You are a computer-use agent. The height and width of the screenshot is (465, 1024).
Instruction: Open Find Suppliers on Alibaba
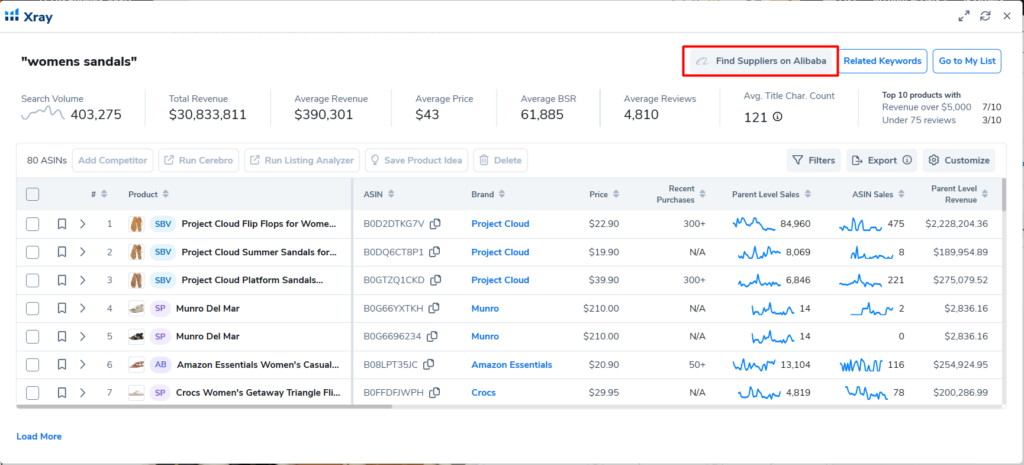coord(763,61)
